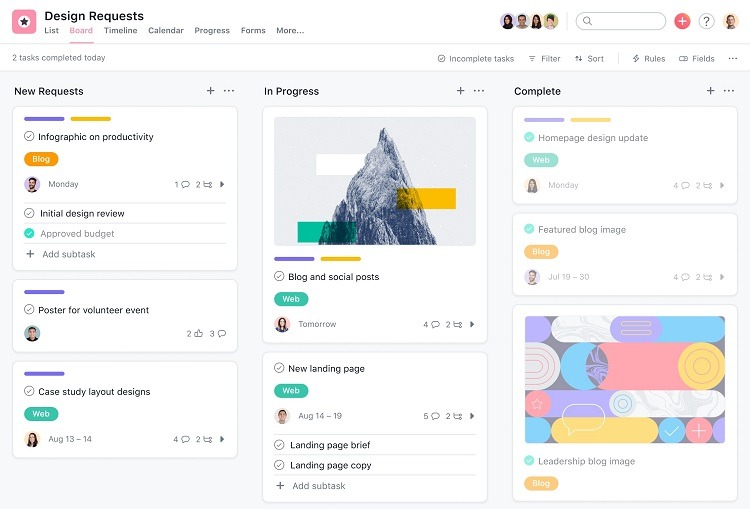This screenshot has height=509, width=750.
Task: Click thumbs-up like icon on Poster card
Action: [x=198, y=334]
